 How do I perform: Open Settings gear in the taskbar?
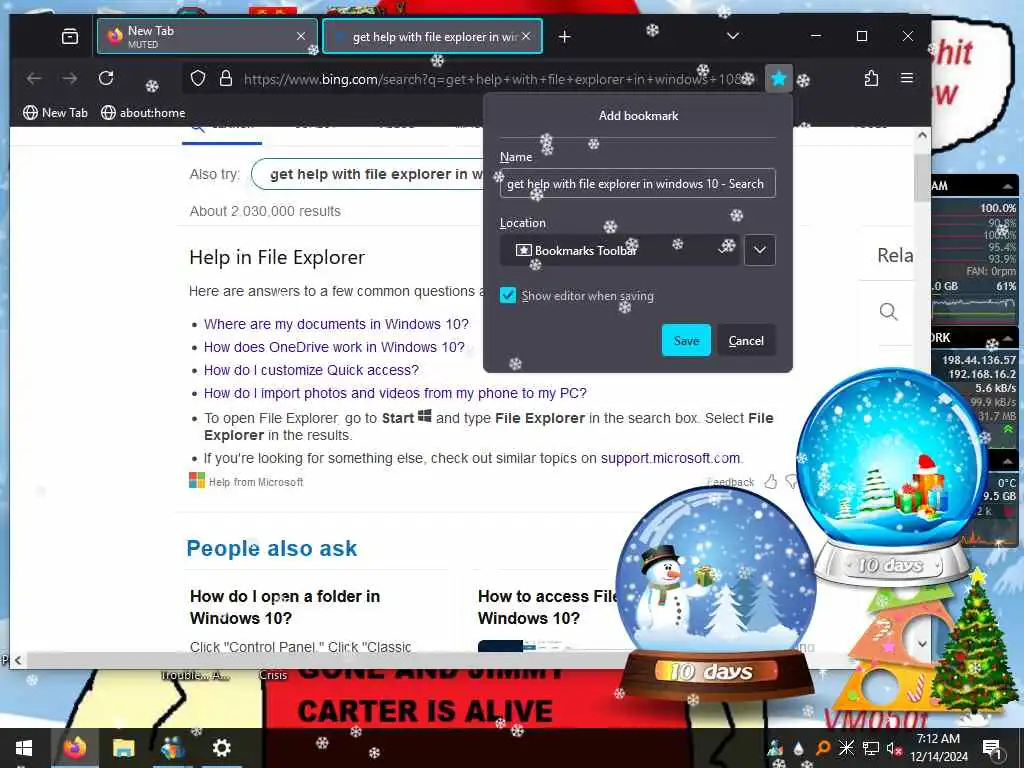coord(221,748)
